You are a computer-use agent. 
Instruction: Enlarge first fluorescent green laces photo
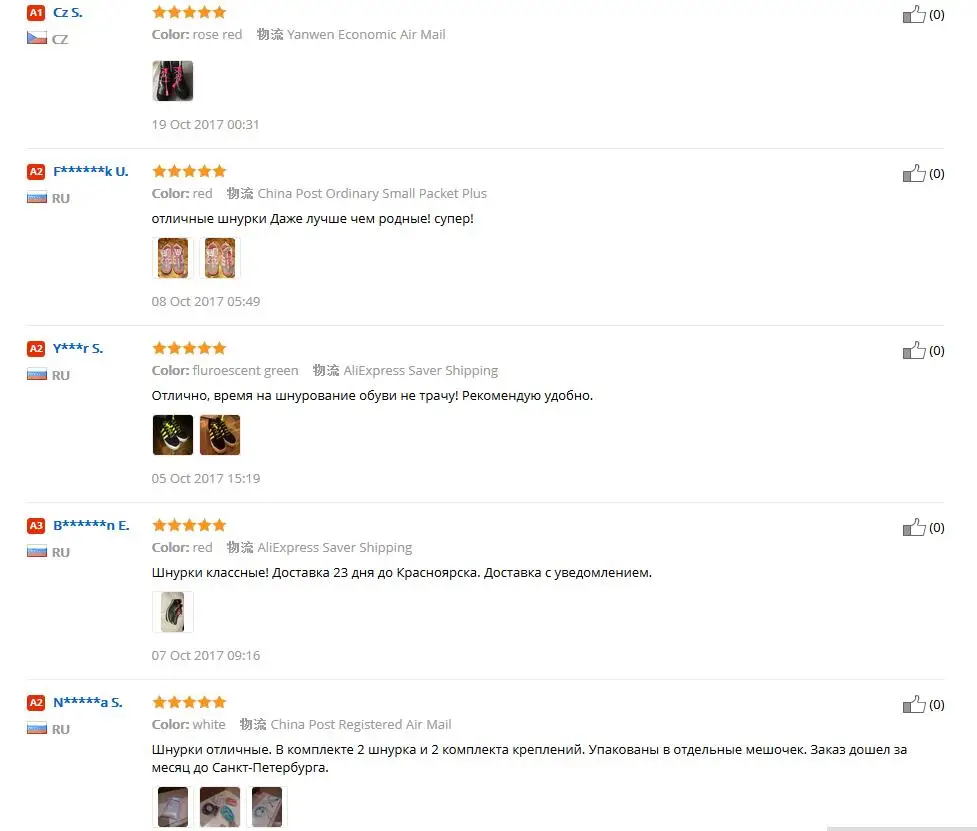(173, 434)
